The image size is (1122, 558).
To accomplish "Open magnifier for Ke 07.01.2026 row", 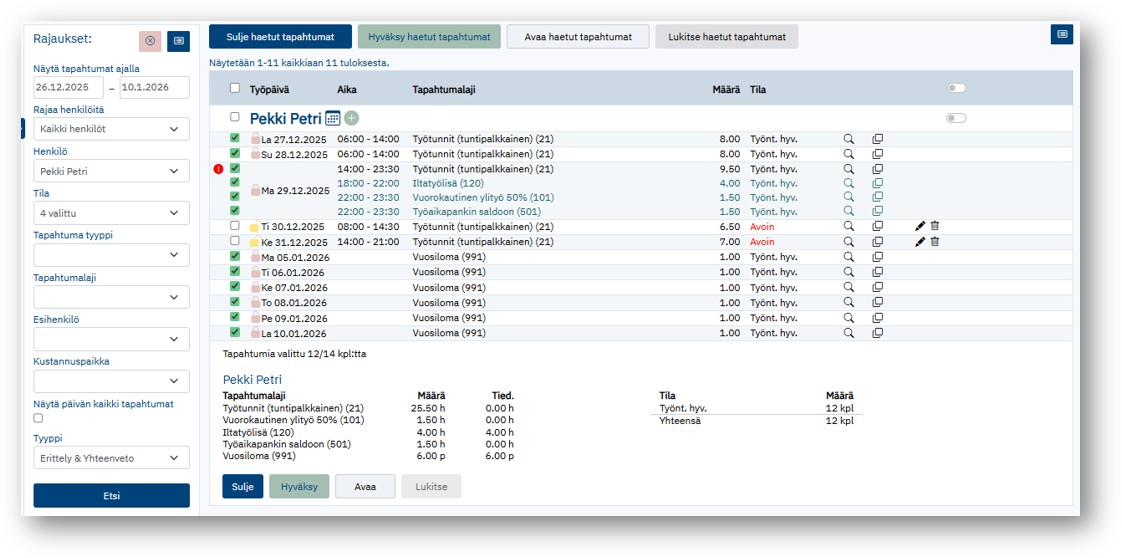I will point(849,287).
